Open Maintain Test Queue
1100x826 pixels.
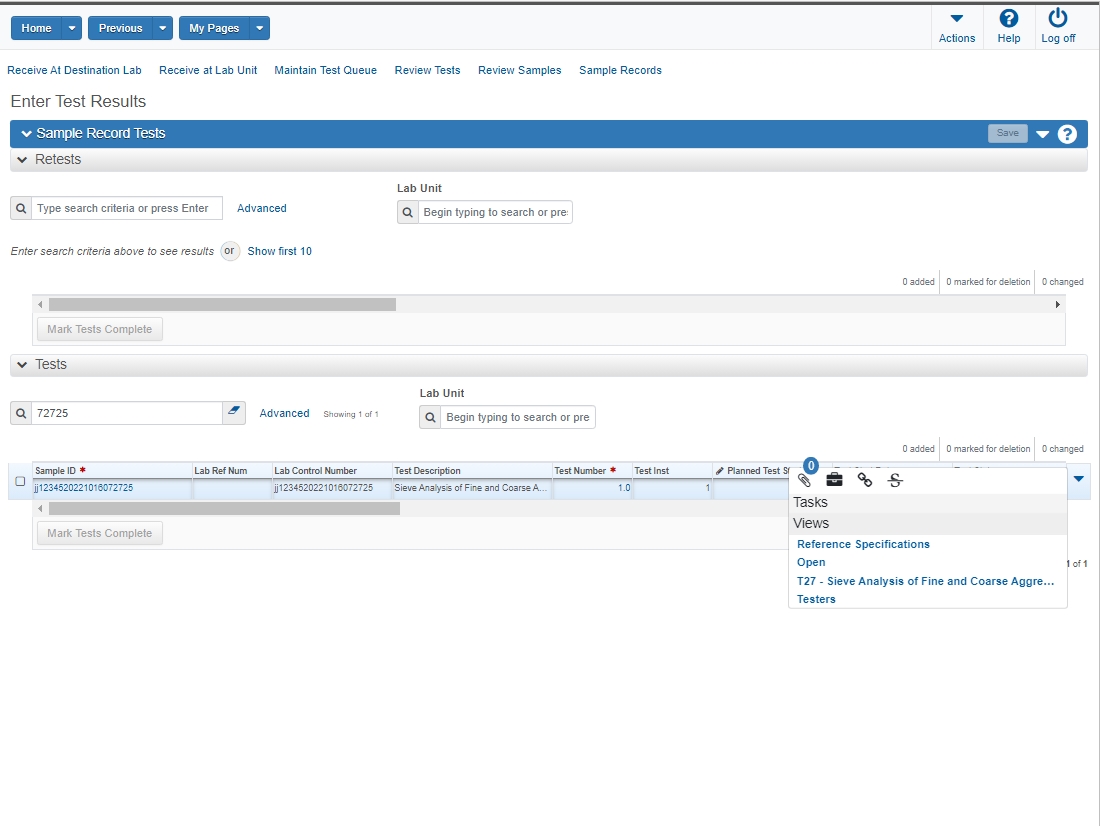pyautogui.click(x=326, y=70)
